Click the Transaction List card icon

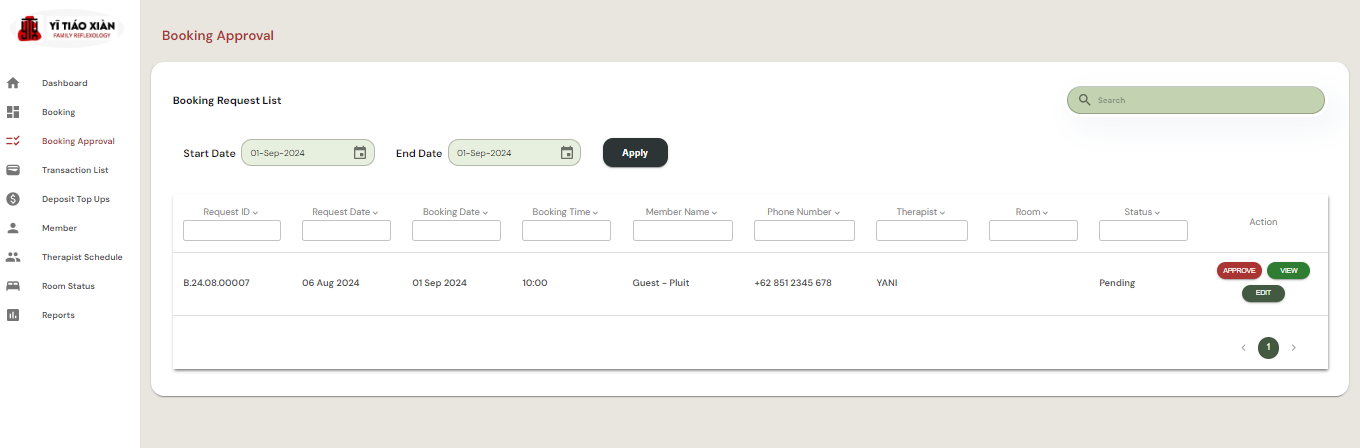point(13,170)
